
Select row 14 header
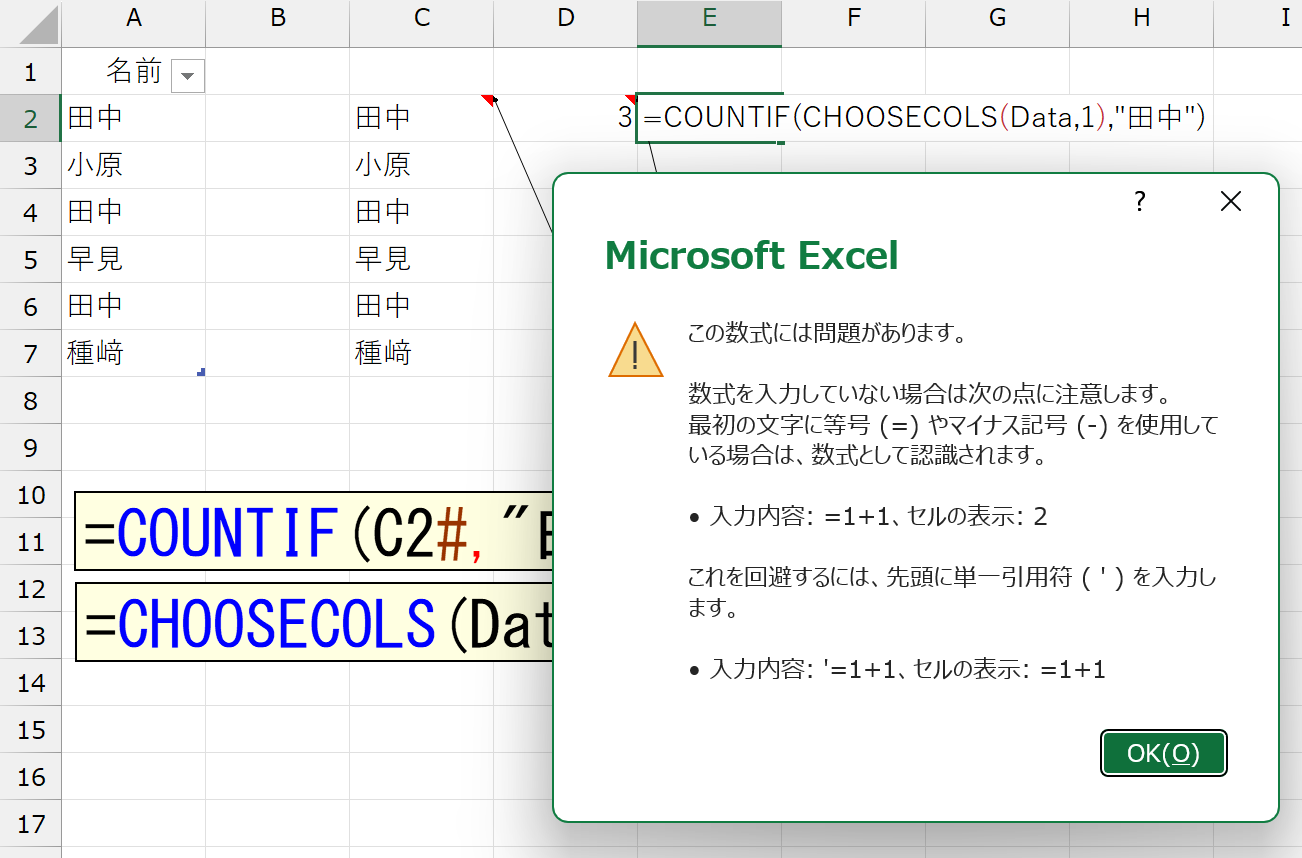coord(30,682)
